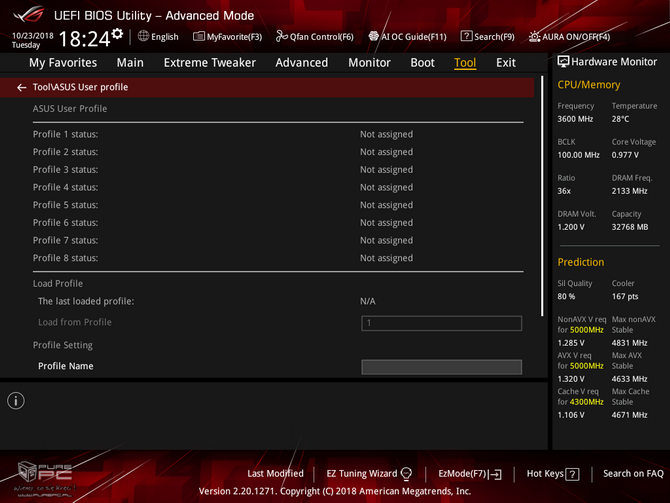Click the ROG logo in the header
This screenshot has height=503, width=670.
coord(29,14)
